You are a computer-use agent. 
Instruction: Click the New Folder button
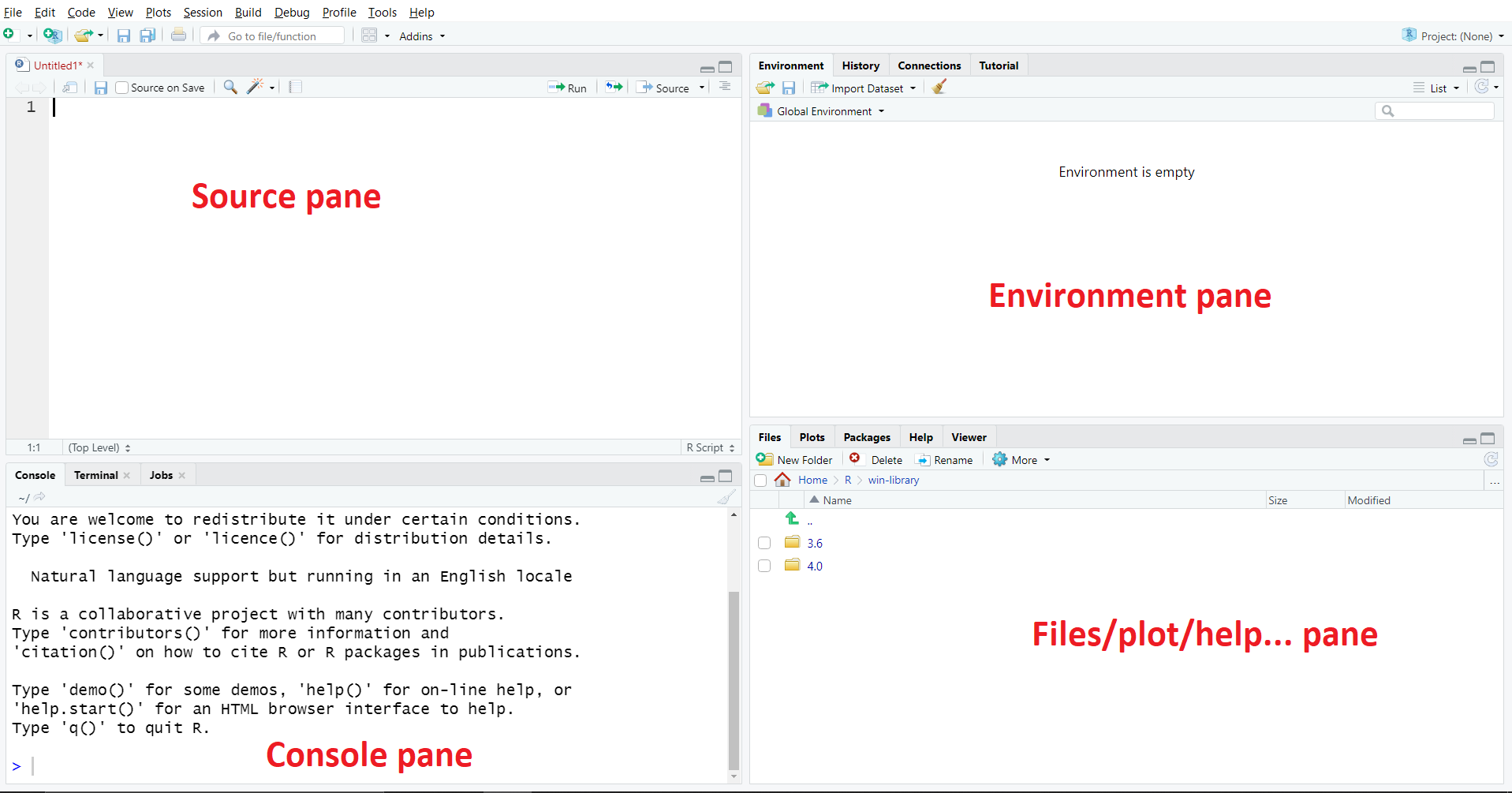click(x=795, y=459)
